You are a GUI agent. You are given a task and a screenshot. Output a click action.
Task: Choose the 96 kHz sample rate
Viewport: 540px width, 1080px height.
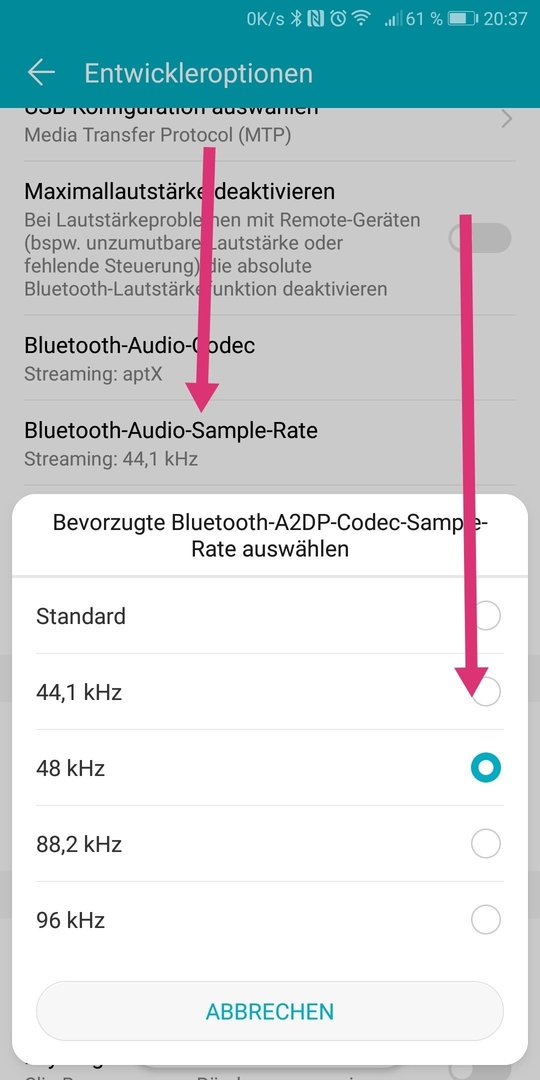click(269, 919)
